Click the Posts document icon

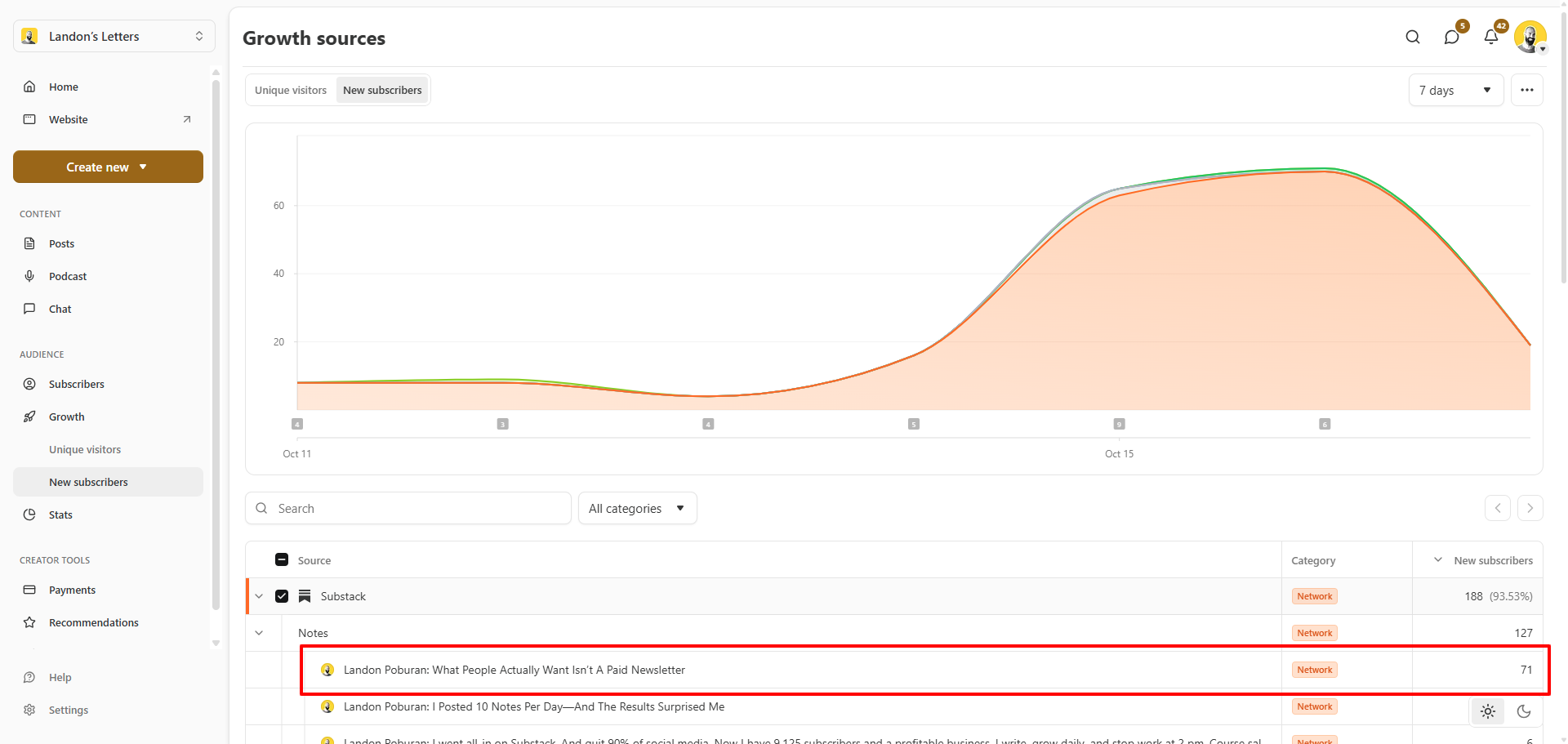pos(29,243)
